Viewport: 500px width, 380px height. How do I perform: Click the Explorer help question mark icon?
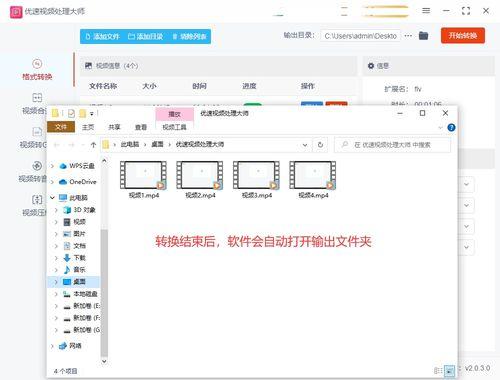pyautogui.click(x=451, y=127)
